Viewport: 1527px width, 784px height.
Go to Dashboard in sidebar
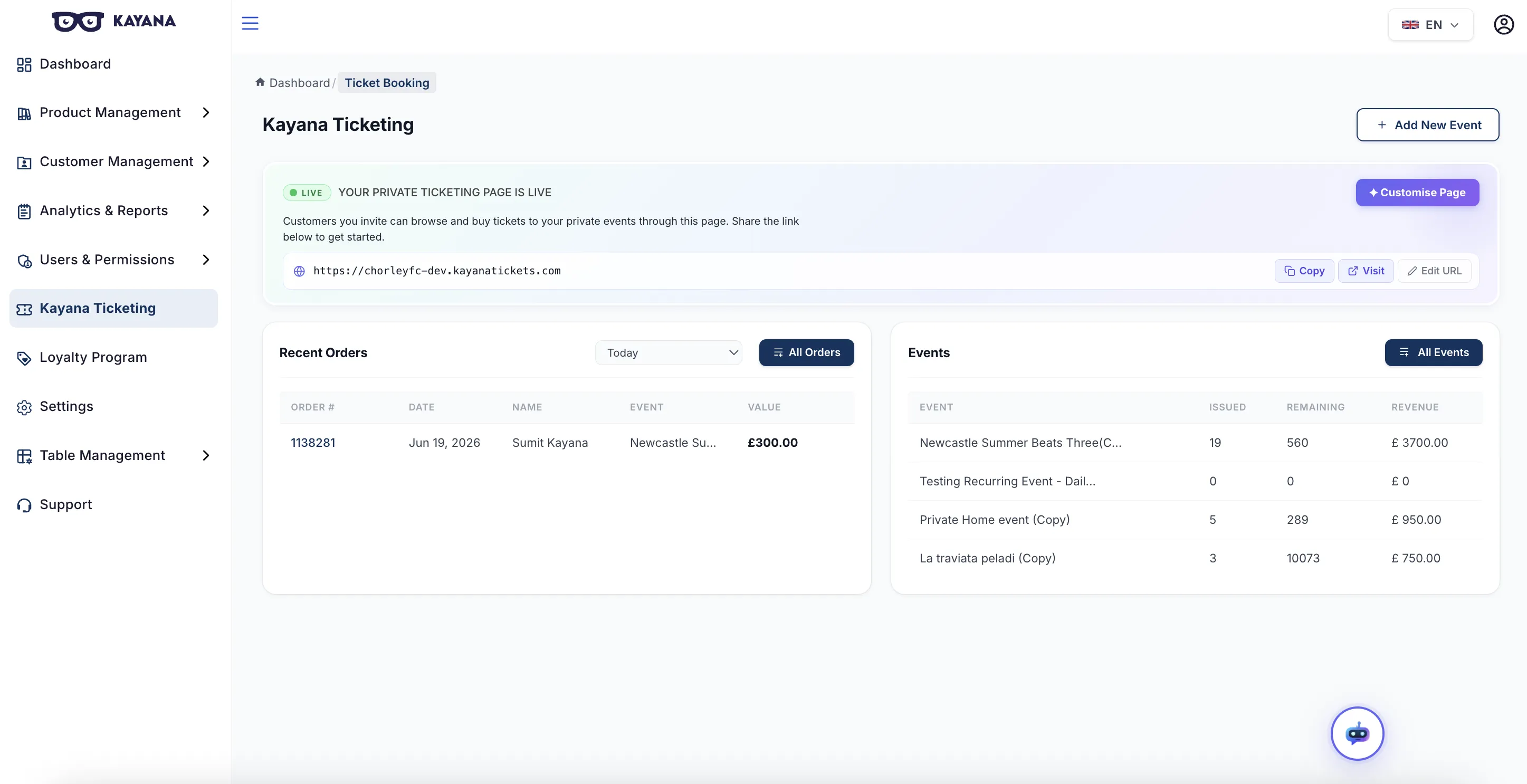tap(75, 64)
